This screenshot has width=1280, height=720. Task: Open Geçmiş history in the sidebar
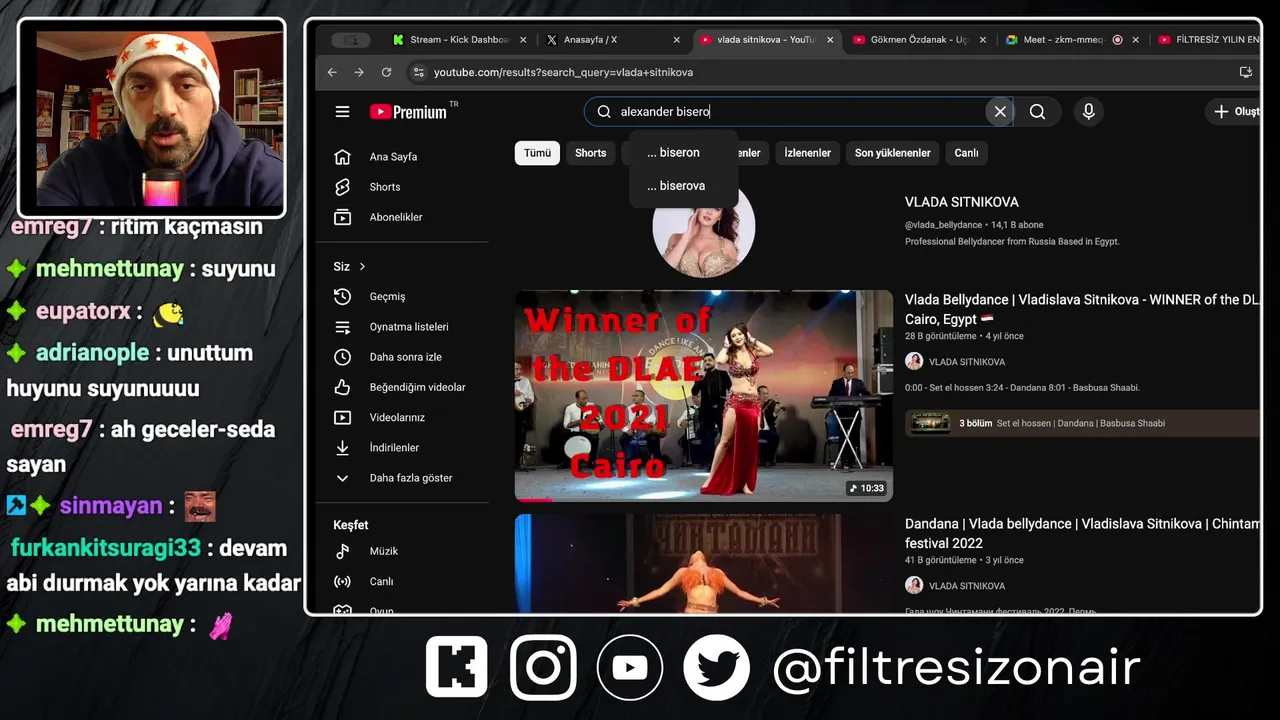[x=402, y=297]
